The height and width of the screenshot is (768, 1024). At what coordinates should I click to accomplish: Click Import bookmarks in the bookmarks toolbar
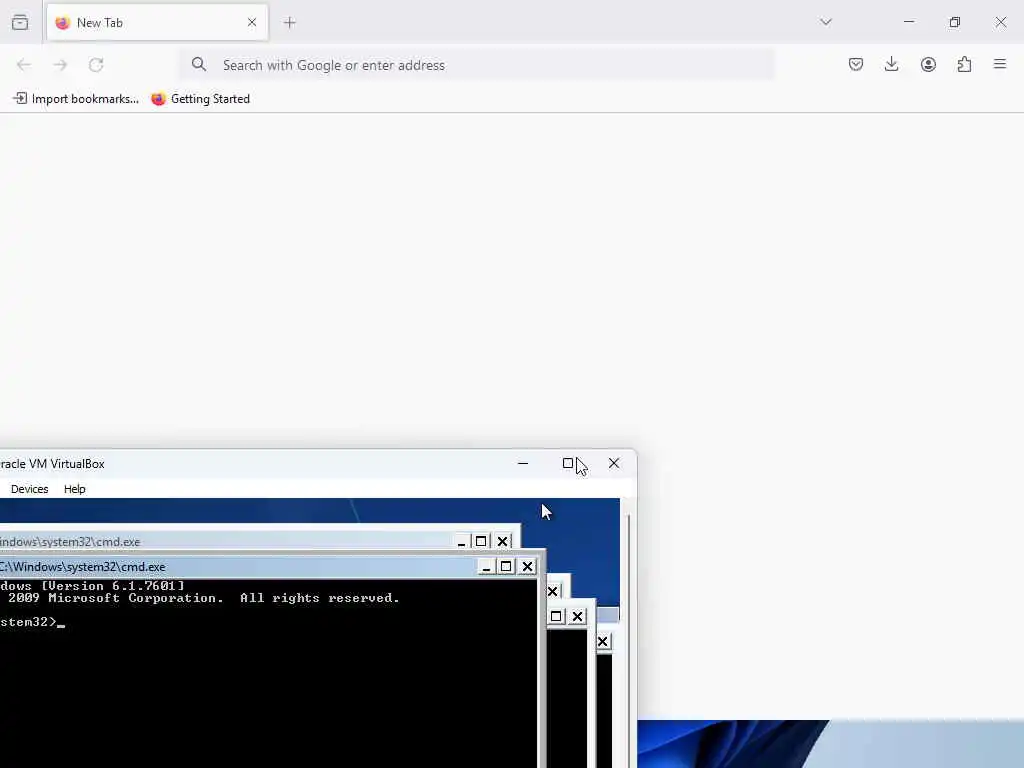(x=76, y=99)
